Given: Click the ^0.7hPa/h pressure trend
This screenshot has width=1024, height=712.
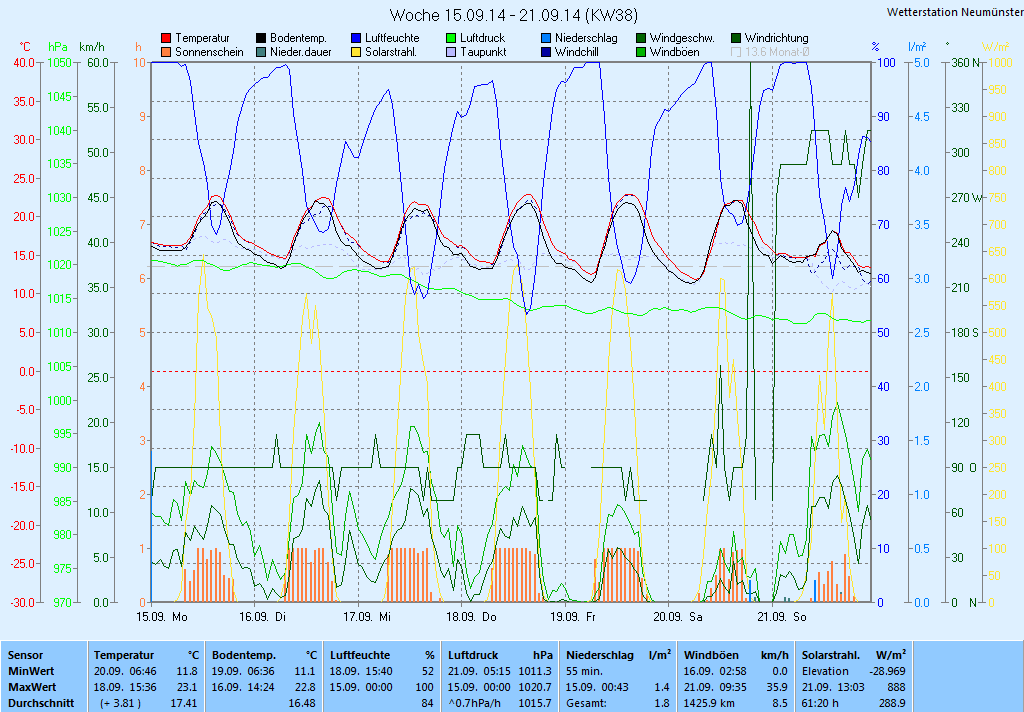Looking at the screenshot, I should click(475, 704).
